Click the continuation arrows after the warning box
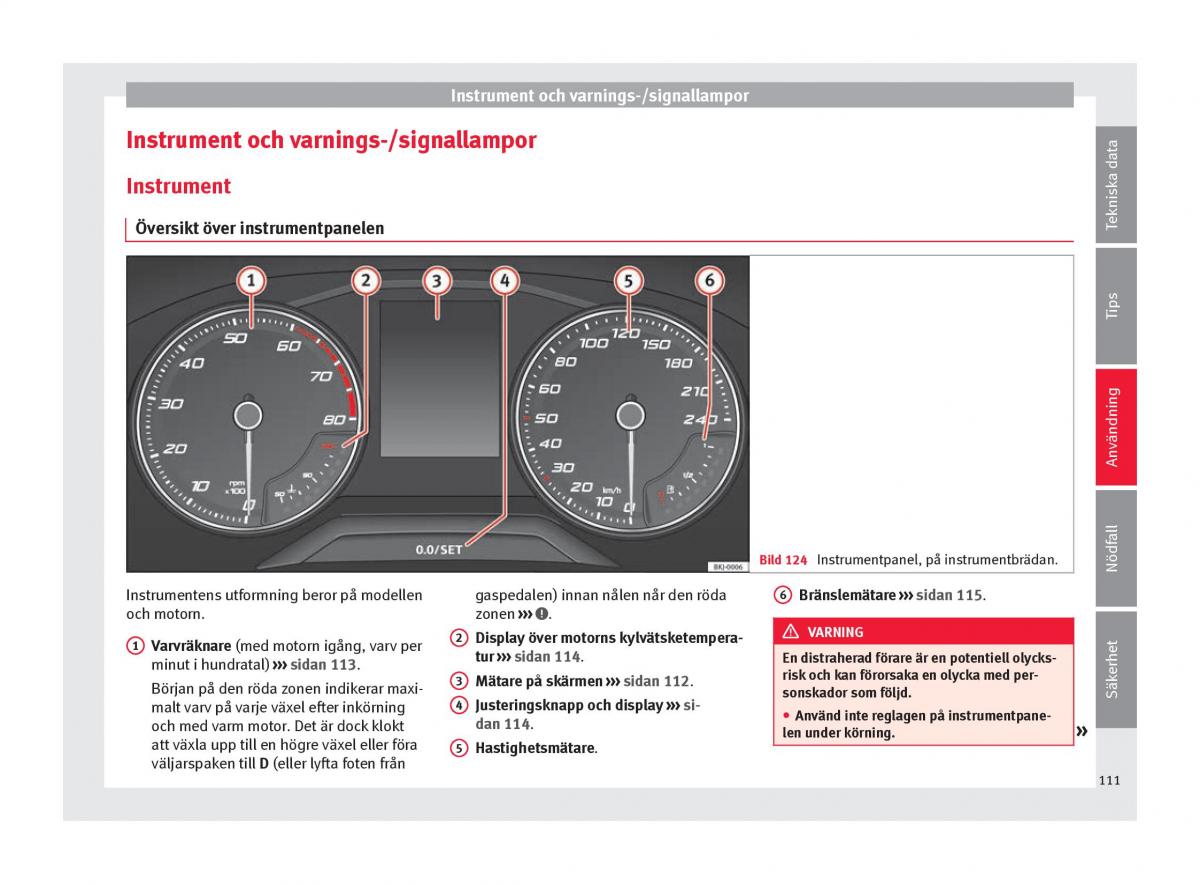Screen dimensions: 1200x884 click(x=1081, y=732)
